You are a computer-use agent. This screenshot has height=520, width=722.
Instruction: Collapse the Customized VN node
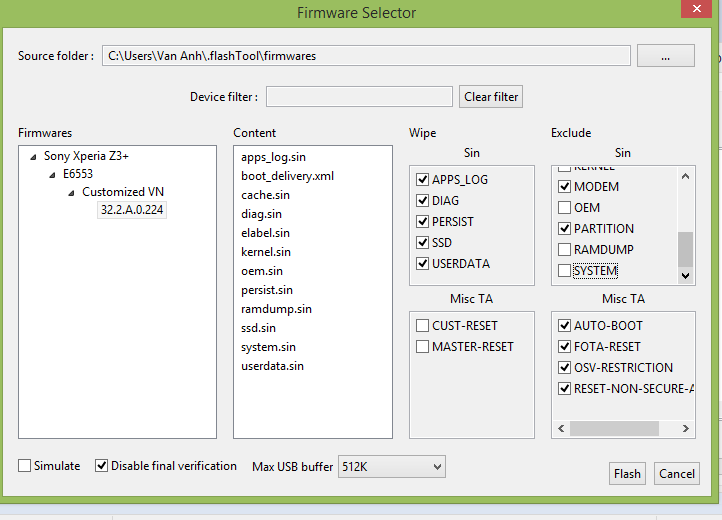coord(72,192)
